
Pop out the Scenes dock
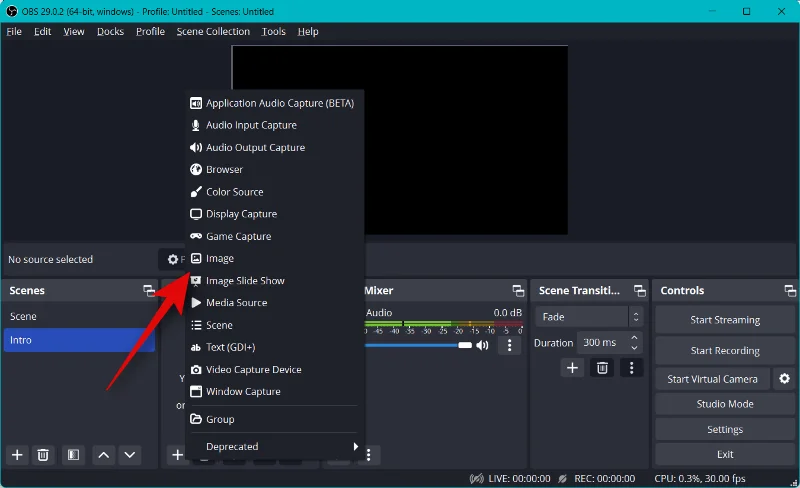pyautogui.click(x=149, y=291)
